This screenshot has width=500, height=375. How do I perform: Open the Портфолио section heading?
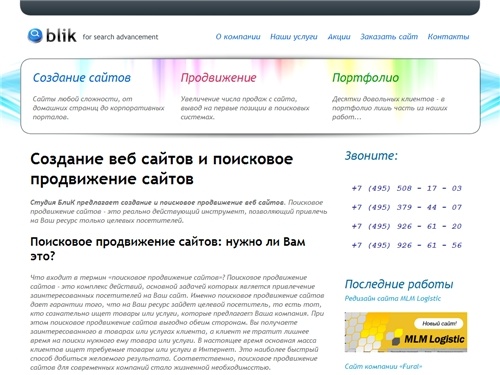365,78
